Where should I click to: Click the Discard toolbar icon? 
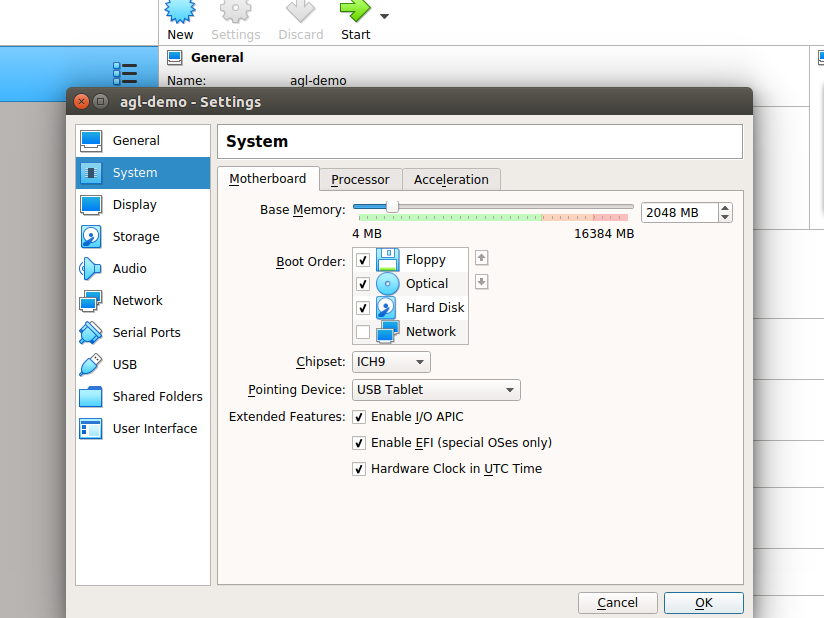click(300, 11)
